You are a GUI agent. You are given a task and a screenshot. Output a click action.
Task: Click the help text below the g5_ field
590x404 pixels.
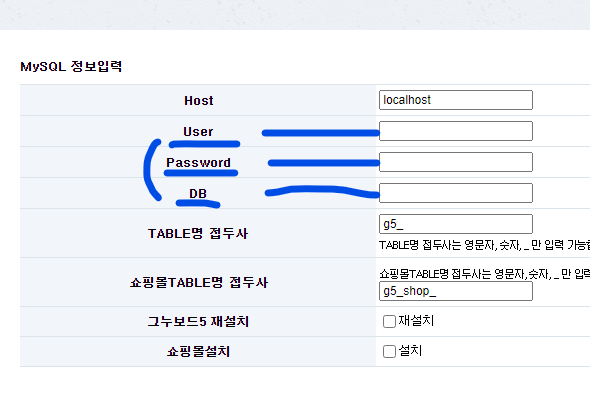click(484, 245)
